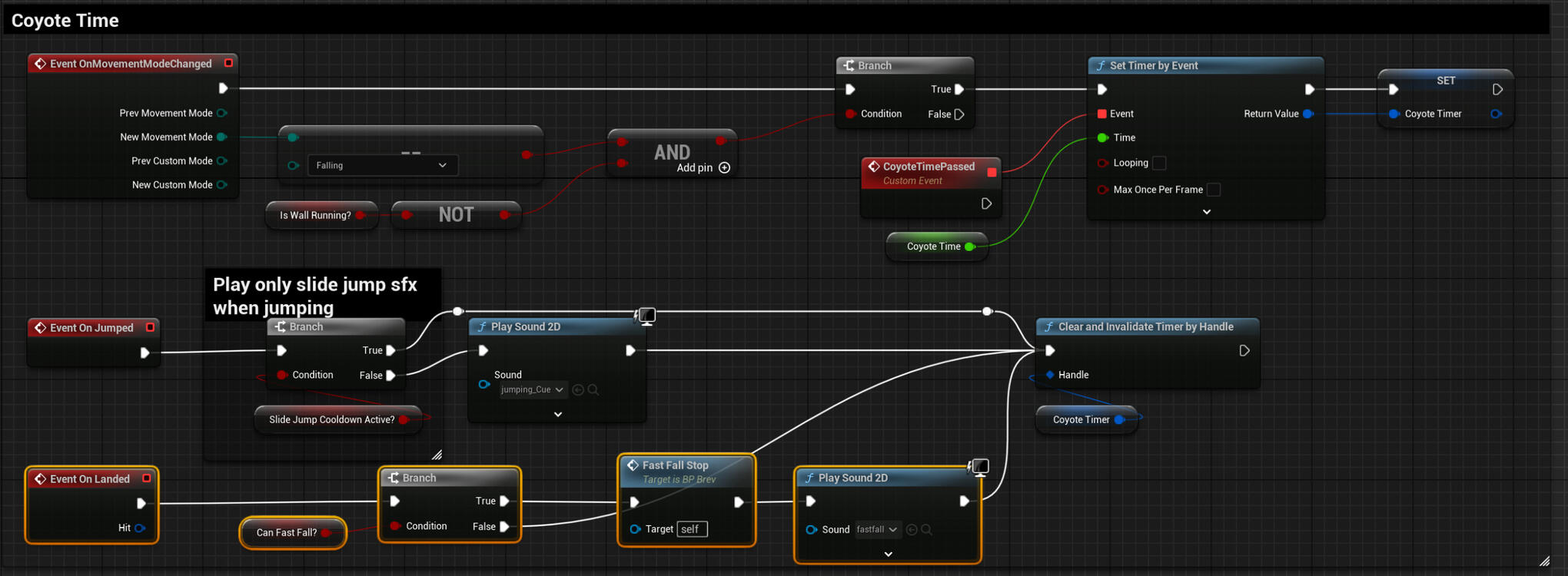Image resolution: width=1568 pixels, height=576 pixels.
Task: Enable the Looping checkbox on Set Timer
Action: (x=1159, y=163)
